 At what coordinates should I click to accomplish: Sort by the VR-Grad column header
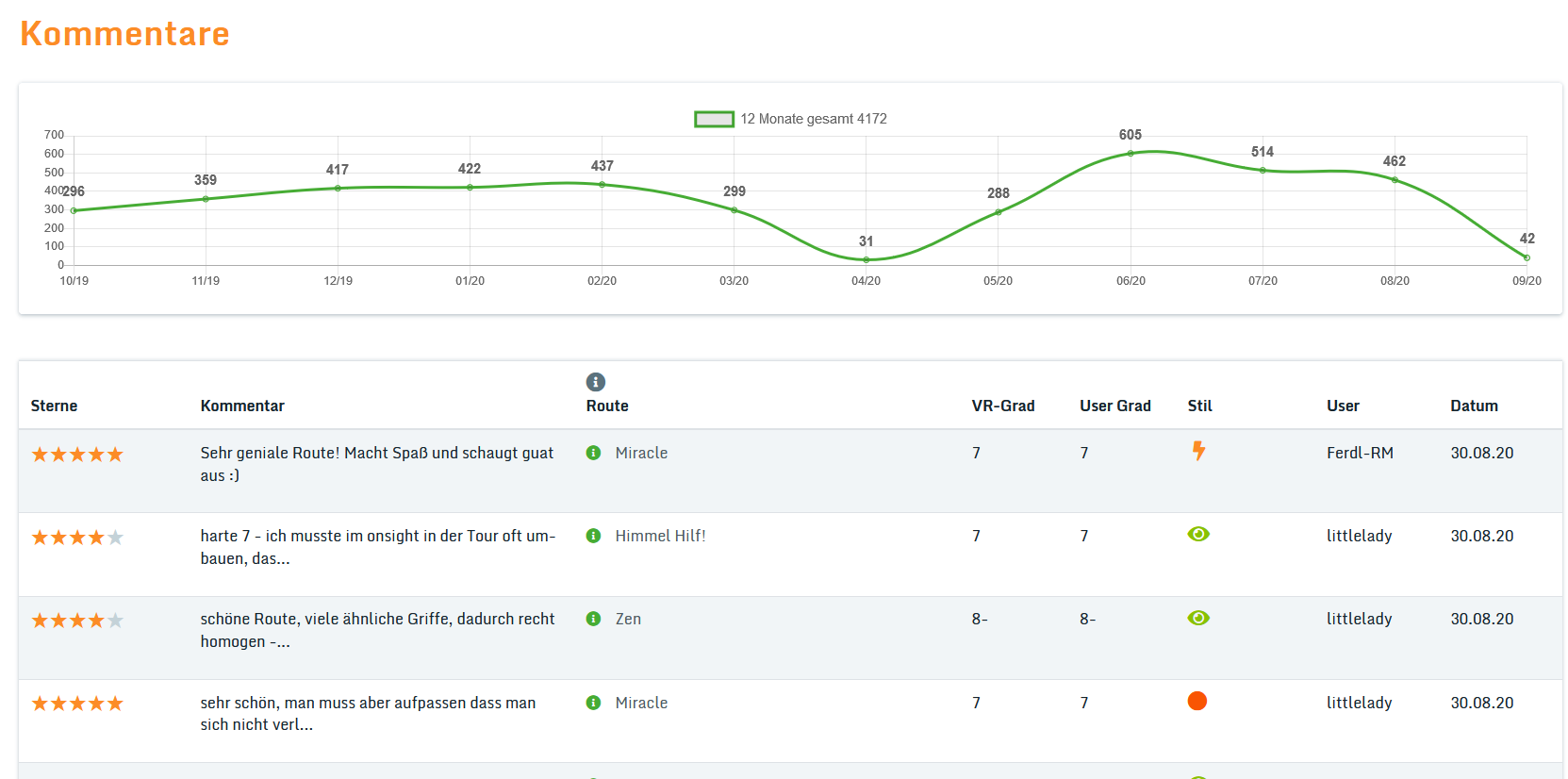tap(1003, 406)
